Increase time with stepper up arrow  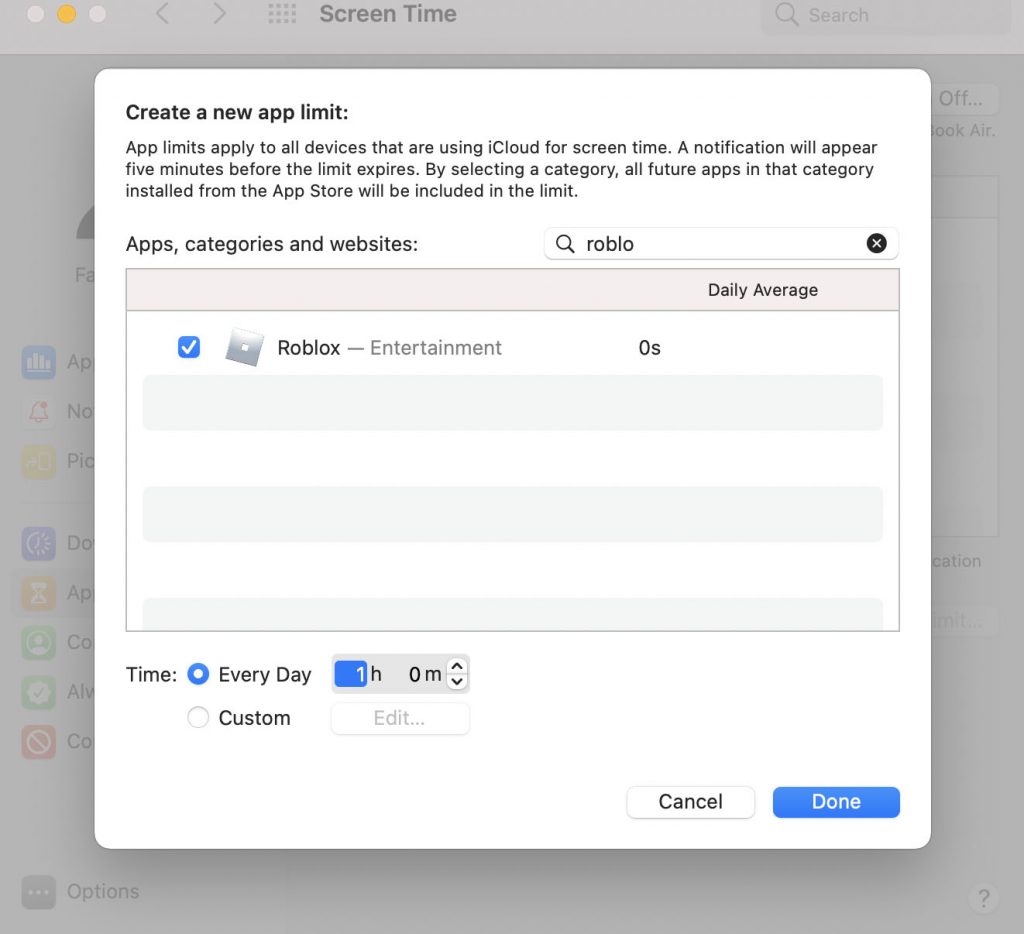pos(457,666)
